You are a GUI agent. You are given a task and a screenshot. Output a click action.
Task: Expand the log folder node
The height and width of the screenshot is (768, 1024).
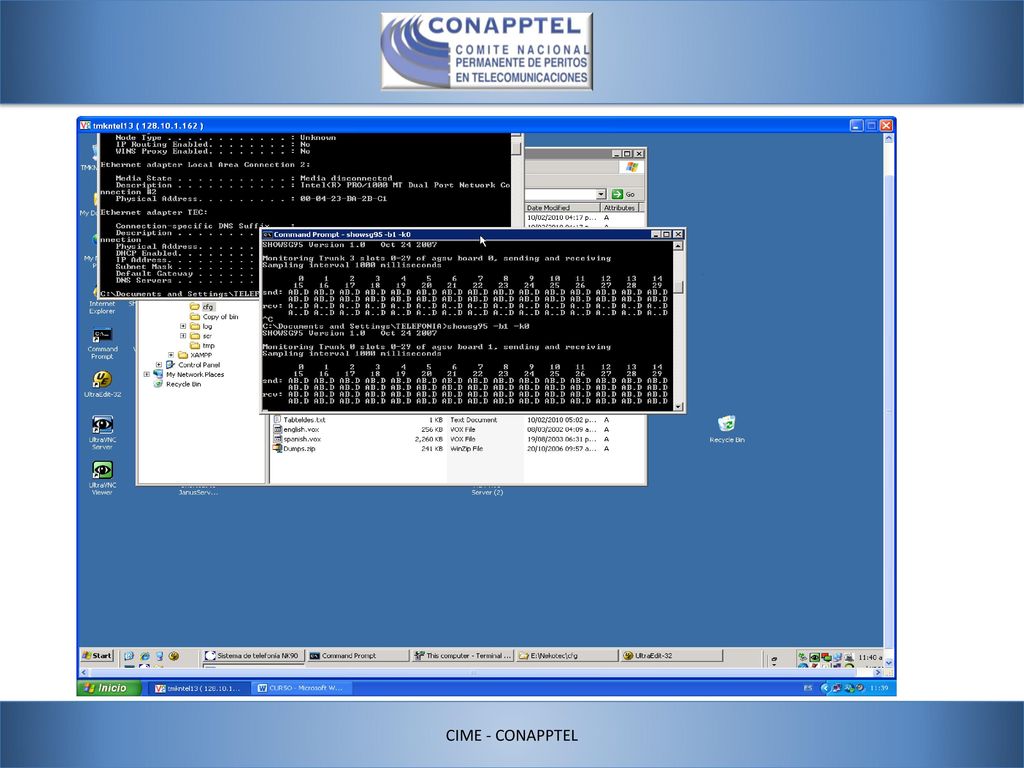pyautogui.click(x=183, y=326)
